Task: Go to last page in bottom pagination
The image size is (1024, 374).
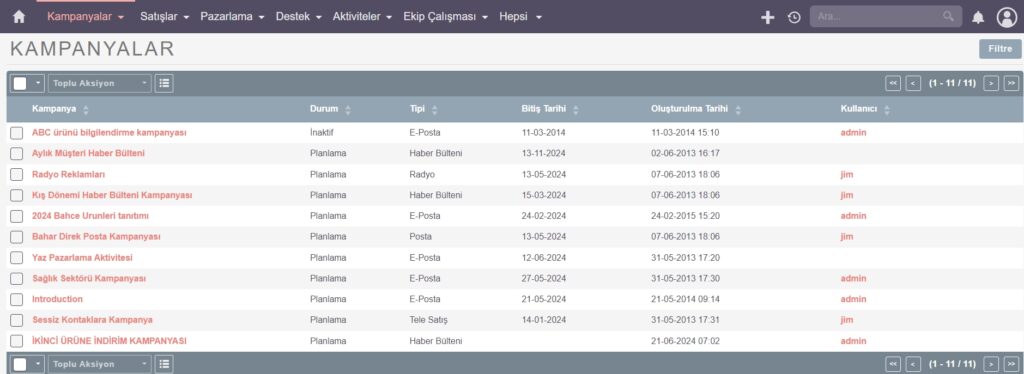Action: (1011, 364)
